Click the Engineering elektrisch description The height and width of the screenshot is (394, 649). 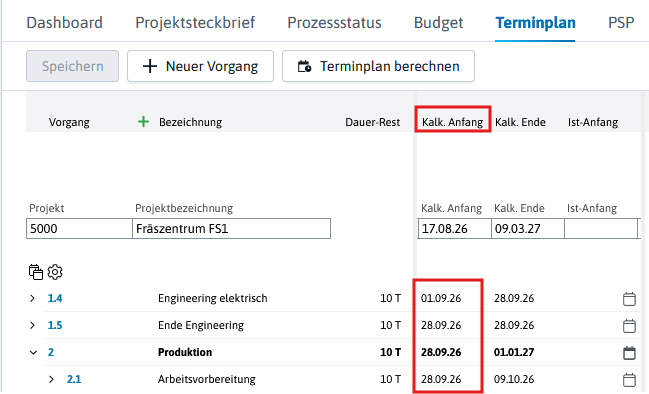[212, 298]
